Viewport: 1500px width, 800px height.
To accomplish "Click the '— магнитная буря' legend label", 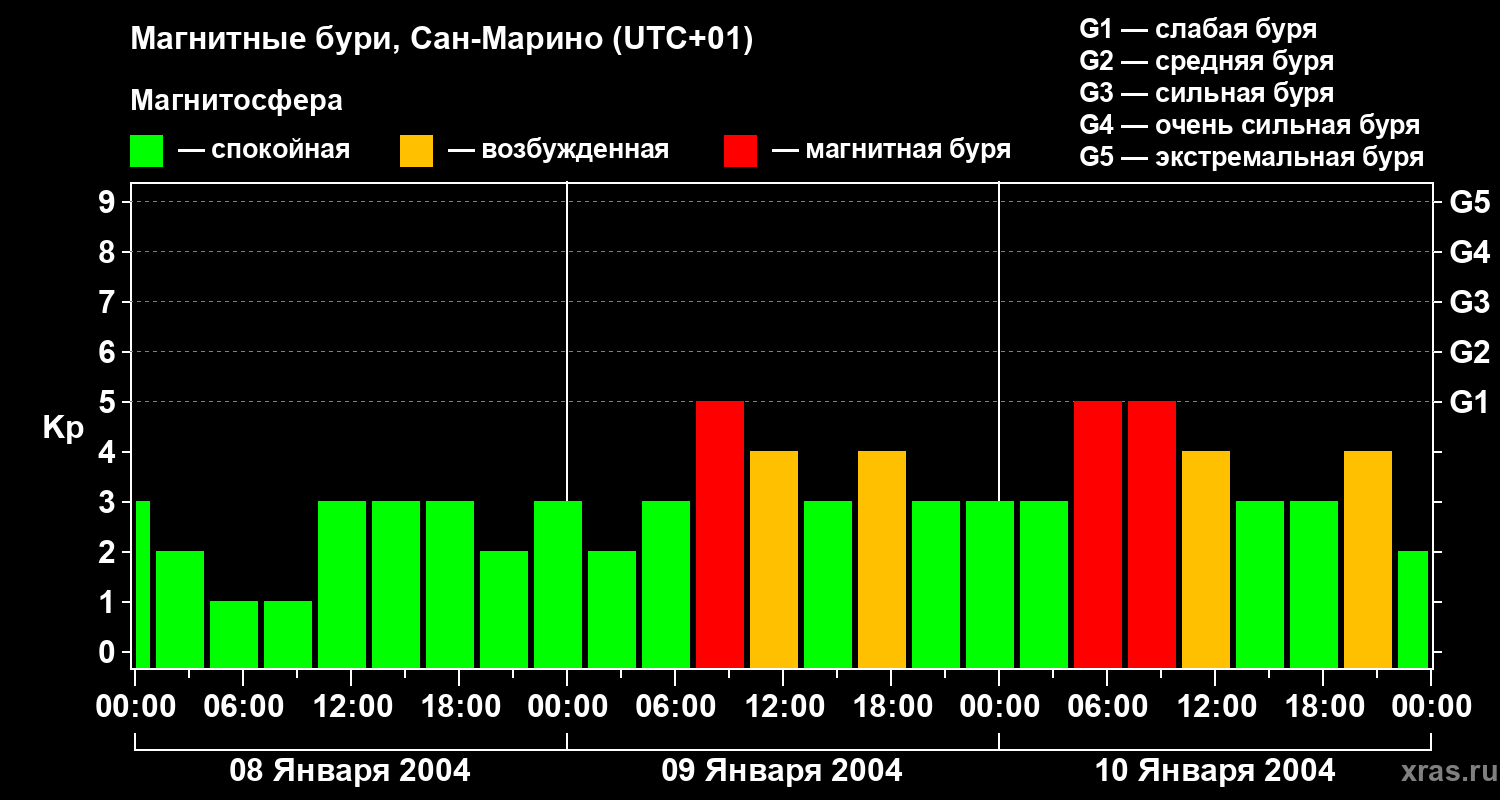I will point(891,150).
